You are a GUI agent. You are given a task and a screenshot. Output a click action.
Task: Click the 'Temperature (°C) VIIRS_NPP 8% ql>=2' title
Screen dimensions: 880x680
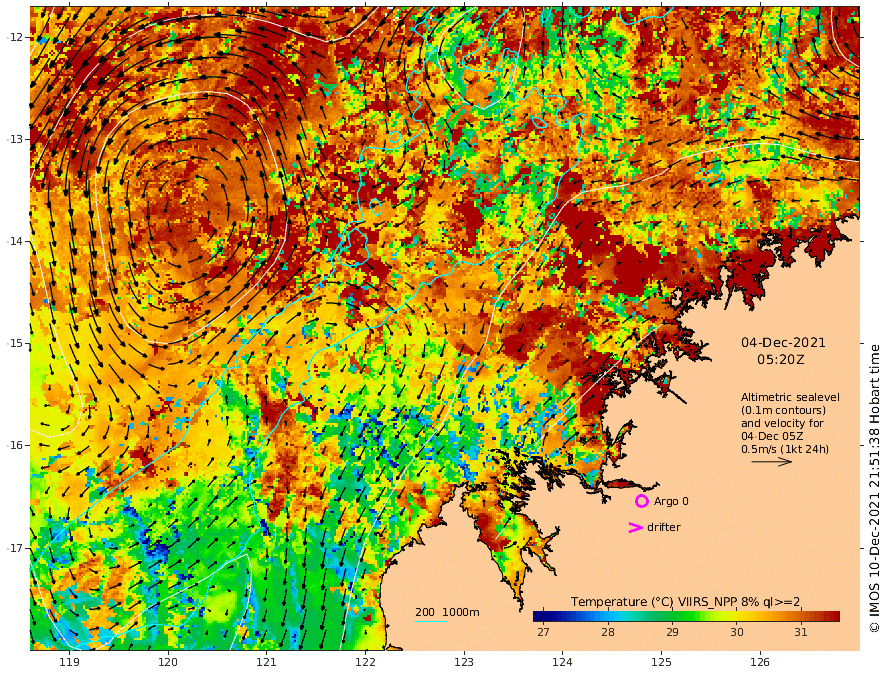point(685,602)
